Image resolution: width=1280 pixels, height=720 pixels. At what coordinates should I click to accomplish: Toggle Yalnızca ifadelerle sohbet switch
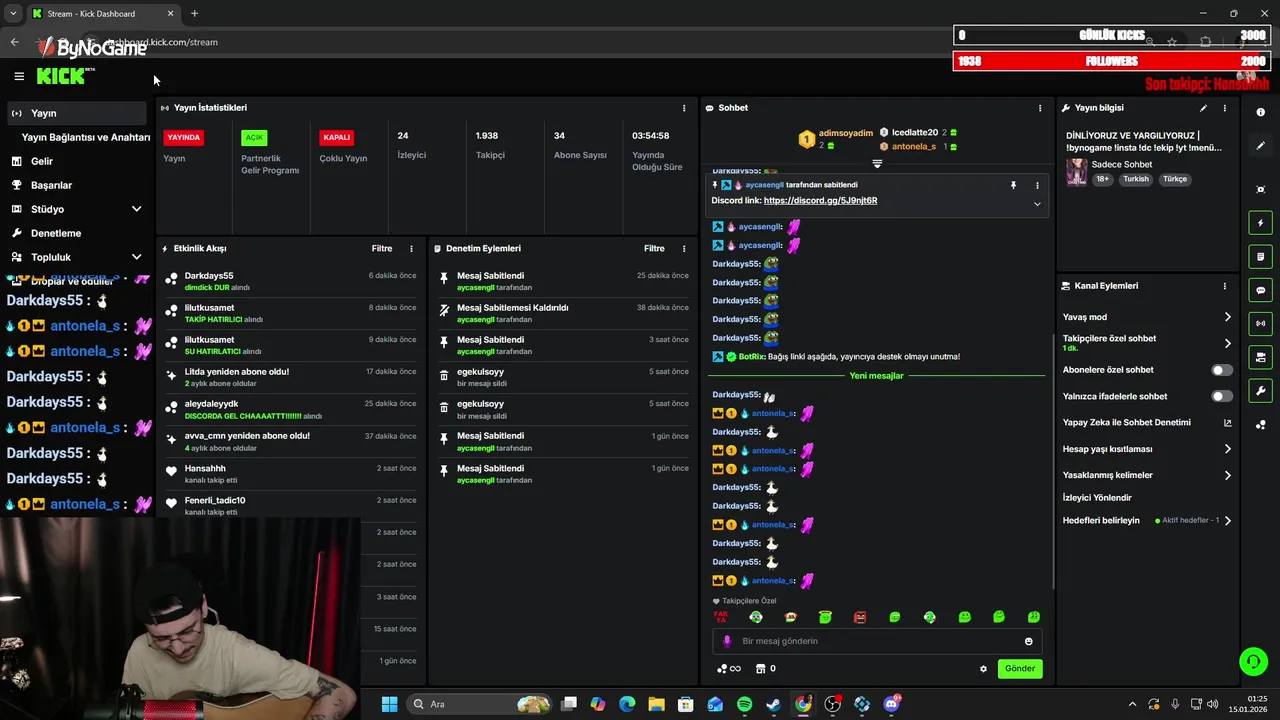pyautogui.click(x=1222, y=396)
